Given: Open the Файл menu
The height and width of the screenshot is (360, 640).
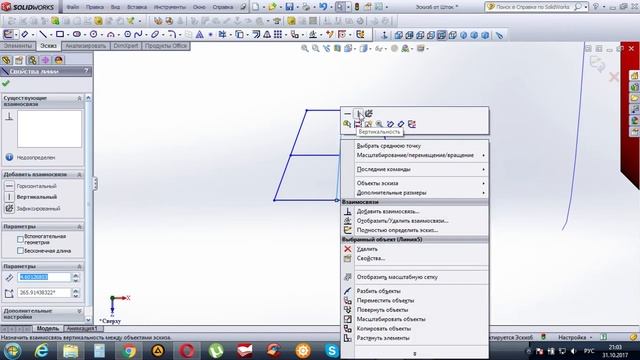Looking at the screenshot, I should click(x=73, y=7).
